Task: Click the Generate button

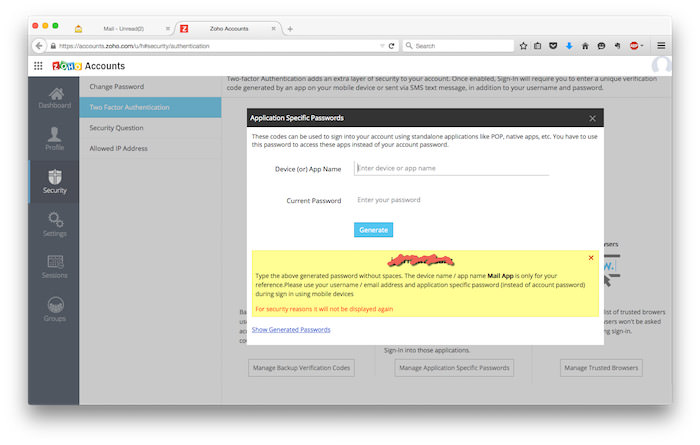Action: point(373,230)
